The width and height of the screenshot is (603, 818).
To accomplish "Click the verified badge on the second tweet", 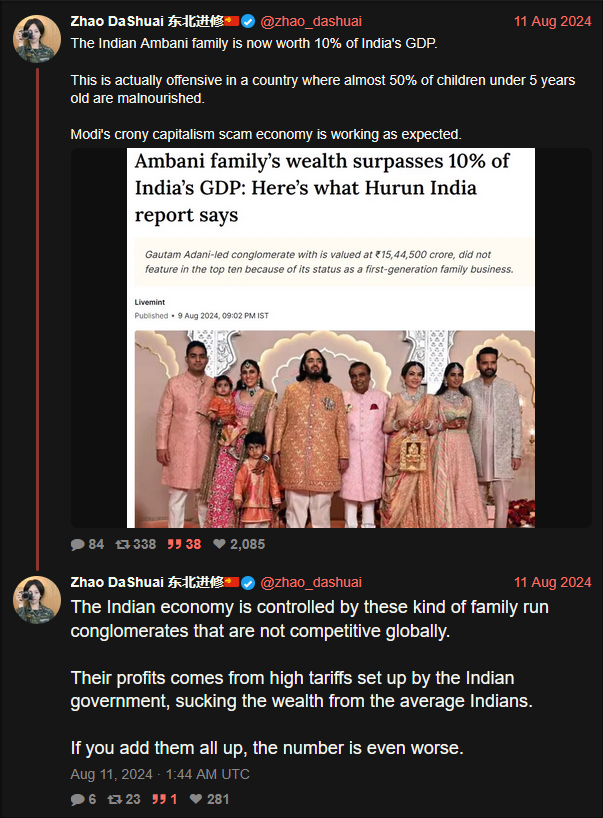I will tap(250, 583).
